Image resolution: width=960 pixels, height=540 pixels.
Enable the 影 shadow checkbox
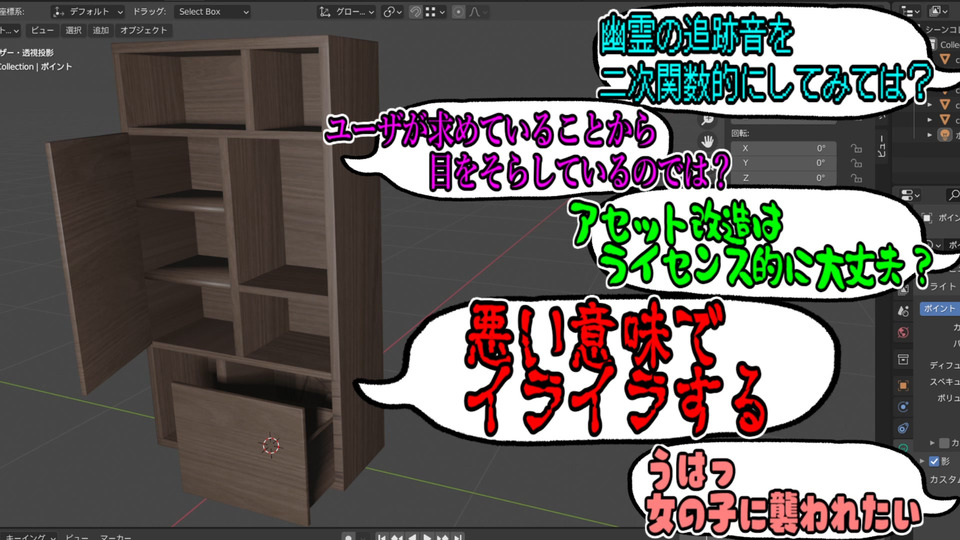coord(934,461)
